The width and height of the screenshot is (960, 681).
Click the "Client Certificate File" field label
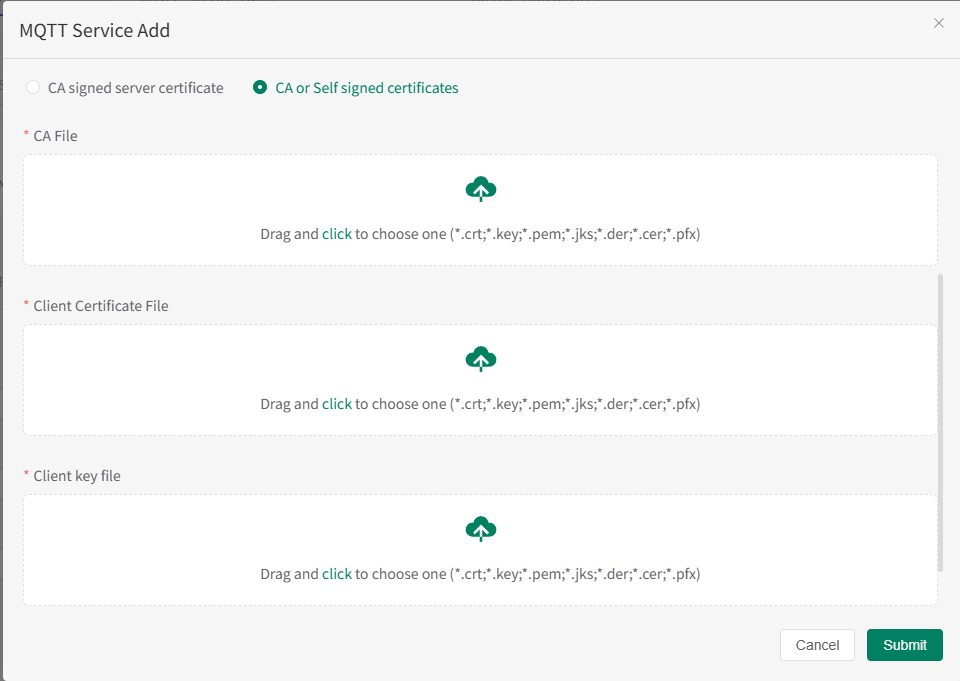(x=100, y=306)
